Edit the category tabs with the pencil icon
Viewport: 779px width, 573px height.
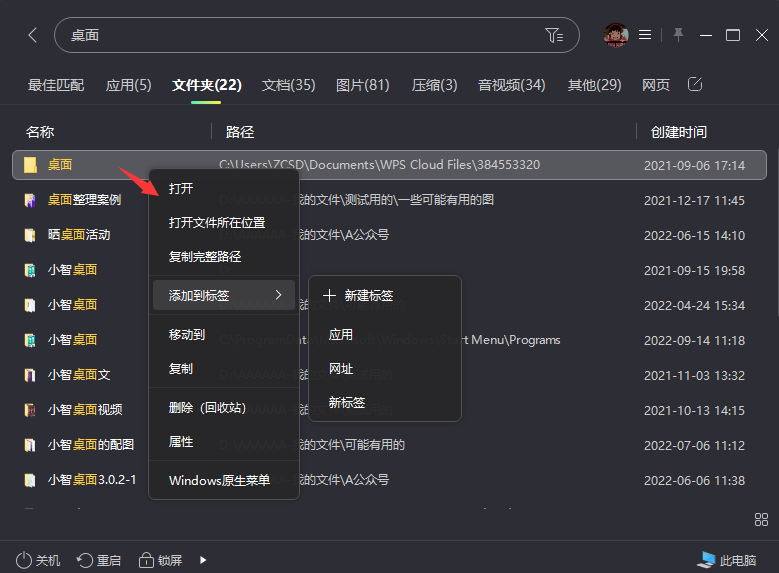click(x=695, y=84)
